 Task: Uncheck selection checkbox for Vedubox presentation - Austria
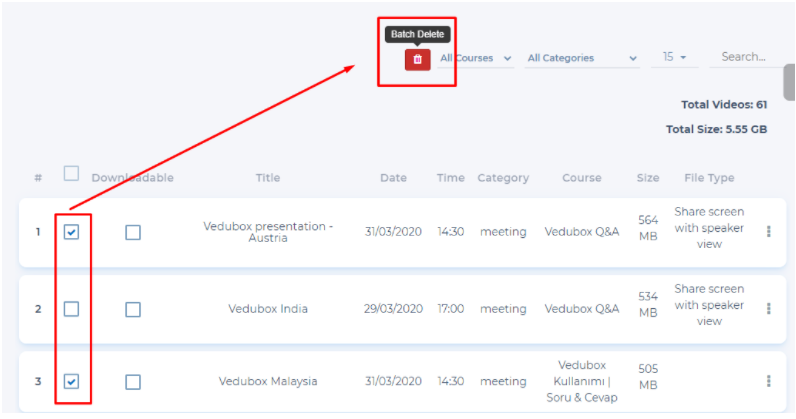click(x=72, y=232)
